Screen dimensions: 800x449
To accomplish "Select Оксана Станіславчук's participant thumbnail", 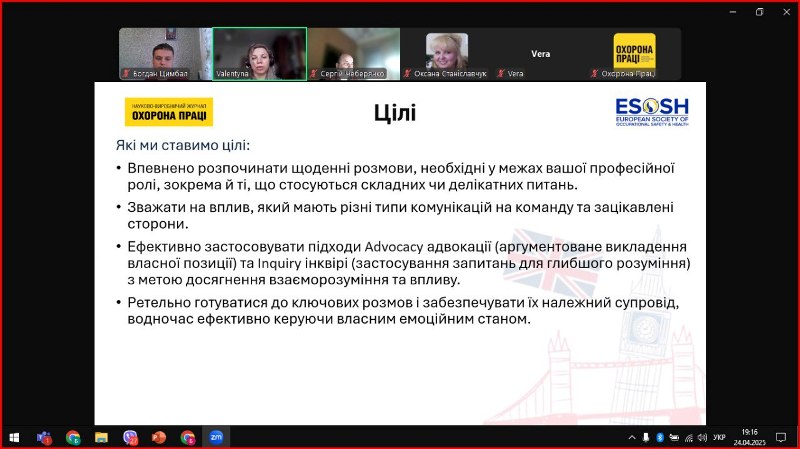I will coord(446,53).
